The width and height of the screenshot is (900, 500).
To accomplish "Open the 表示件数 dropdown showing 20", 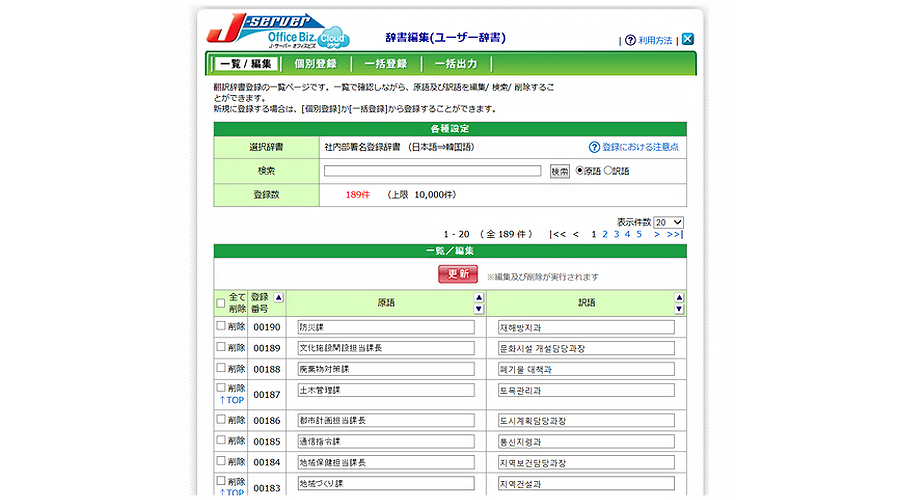I will (668, 222).
